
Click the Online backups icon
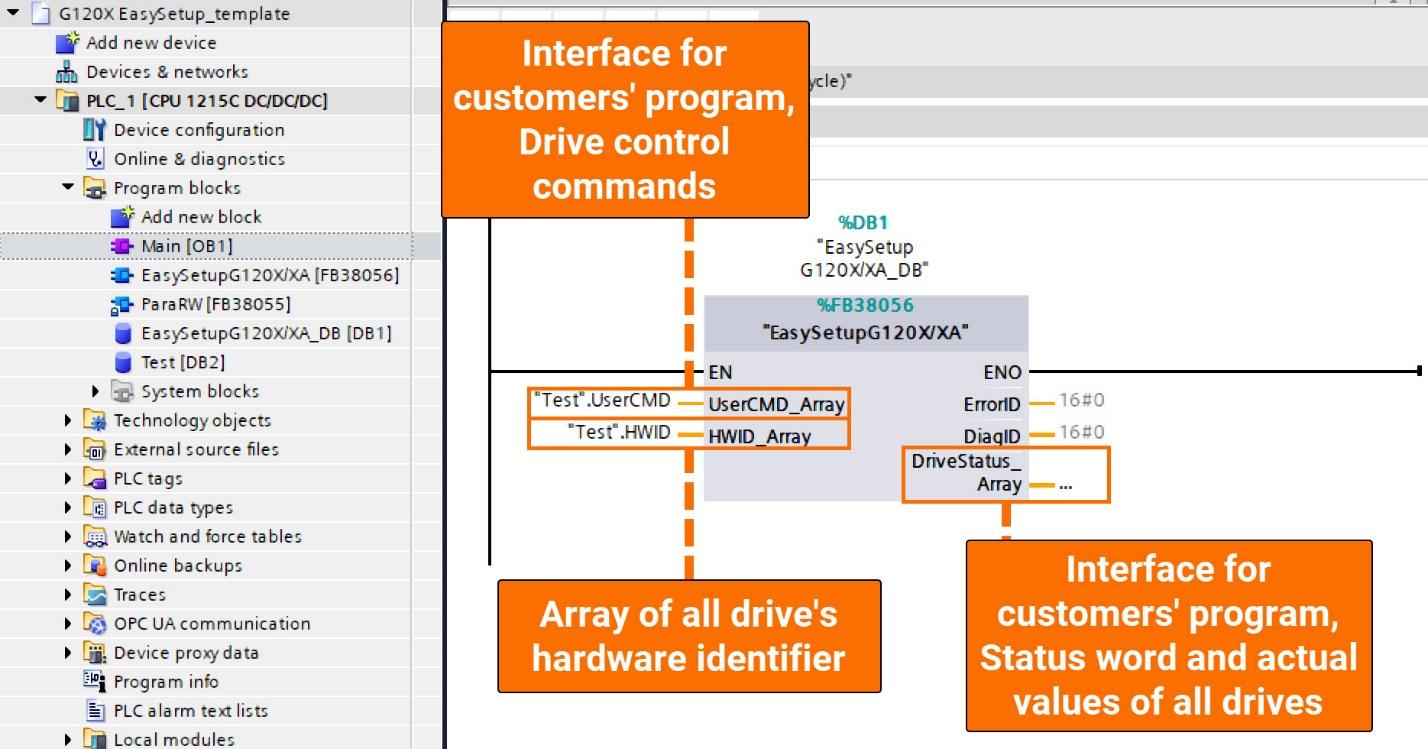click(x=95, y=565)
